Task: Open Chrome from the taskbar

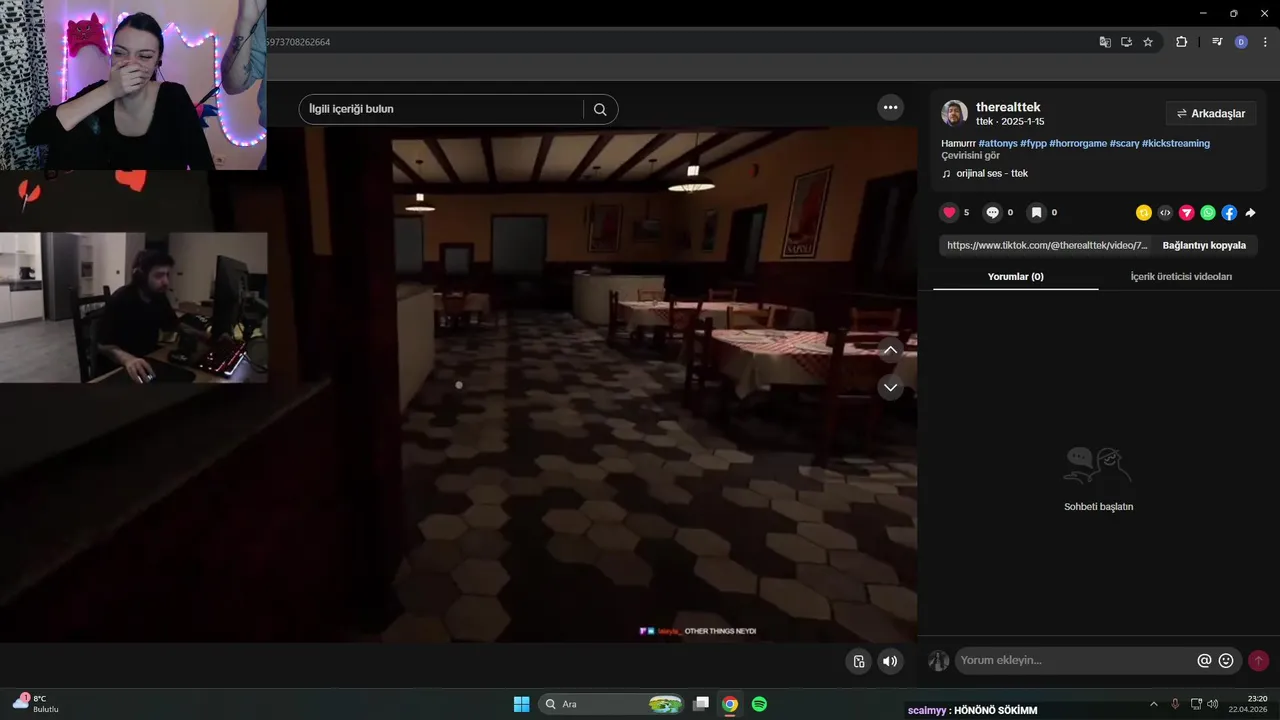Action: point(730,704)
